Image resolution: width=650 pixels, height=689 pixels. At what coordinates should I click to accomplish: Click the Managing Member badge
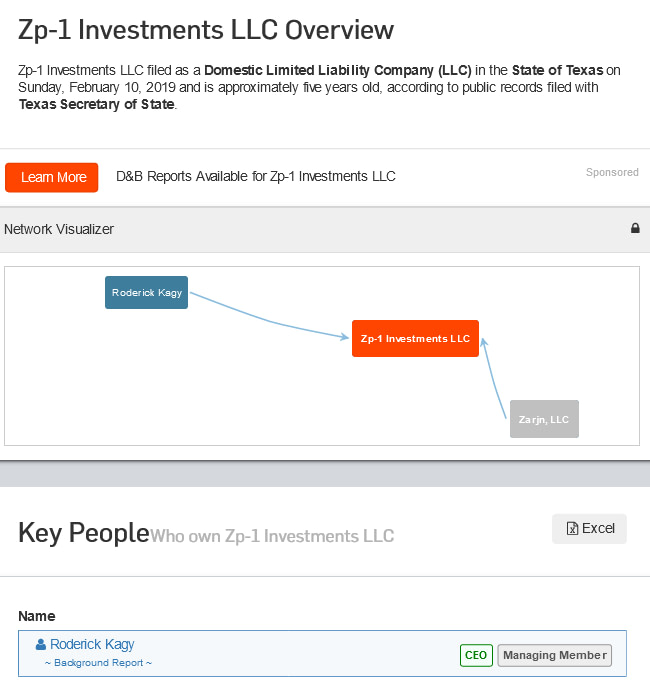[x=555, y=655]
